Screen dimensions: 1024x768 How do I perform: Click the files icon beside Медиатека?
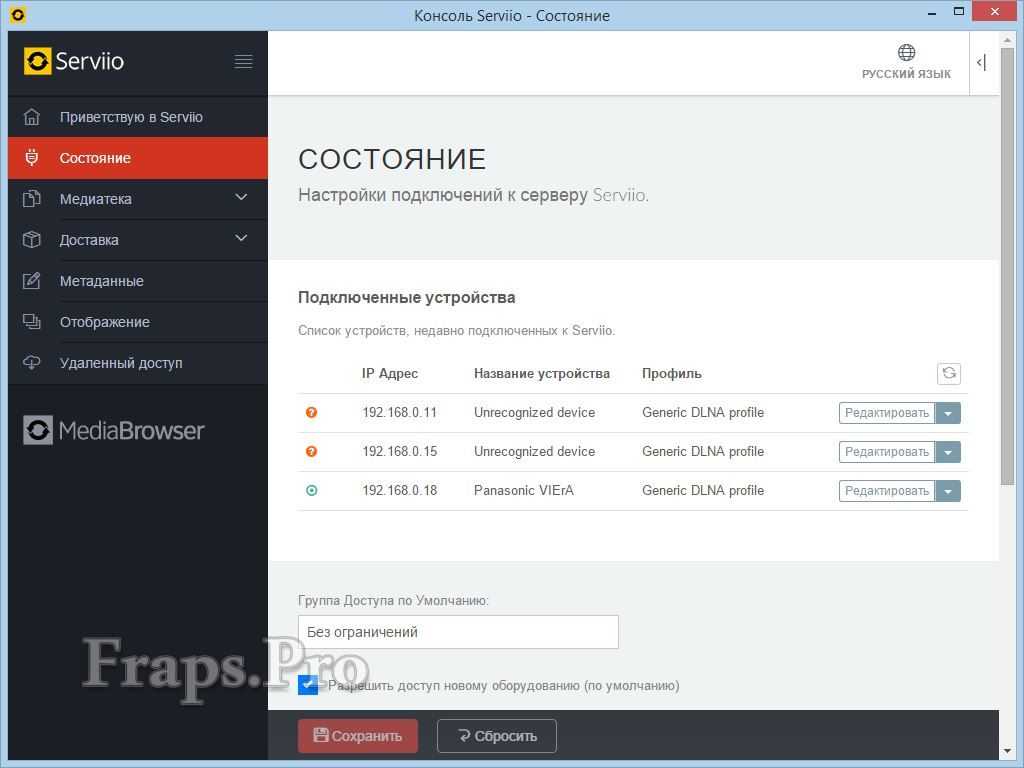31,199
